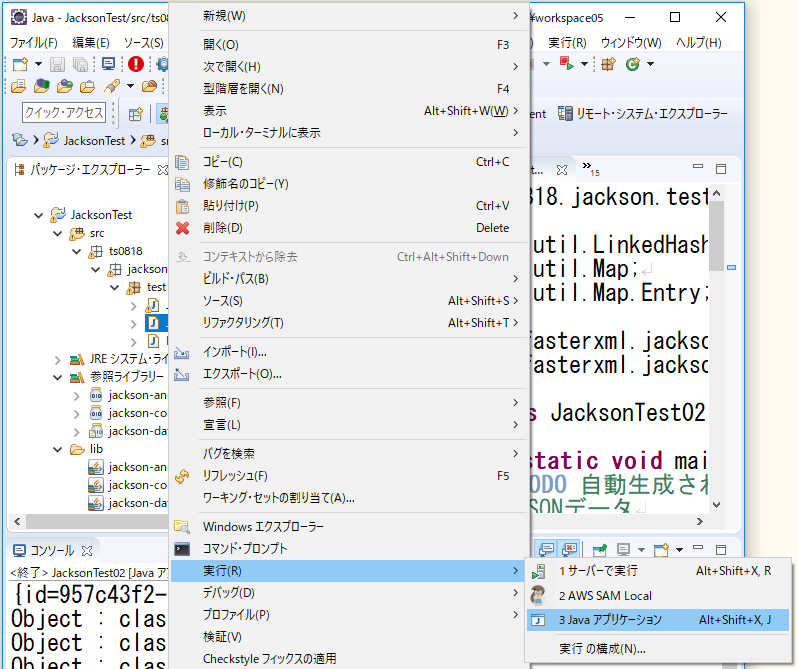This screenshot has height=669, width=798.
Task: Open the 編集(E) menu
Action: click(91, 43)
